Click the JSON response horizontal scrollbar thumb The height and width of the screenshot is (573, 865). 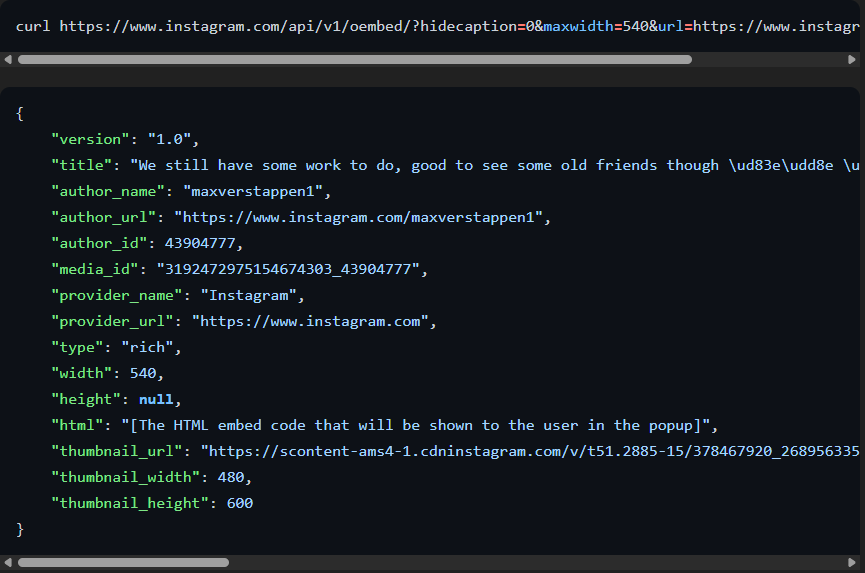point(123,563)
